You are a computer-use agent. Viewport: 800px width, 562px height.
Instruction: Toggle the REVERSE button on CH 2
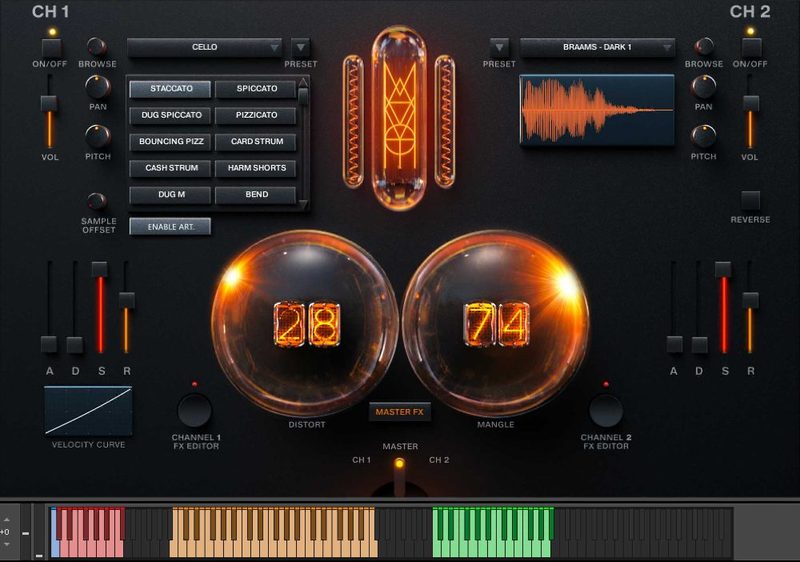751,201
